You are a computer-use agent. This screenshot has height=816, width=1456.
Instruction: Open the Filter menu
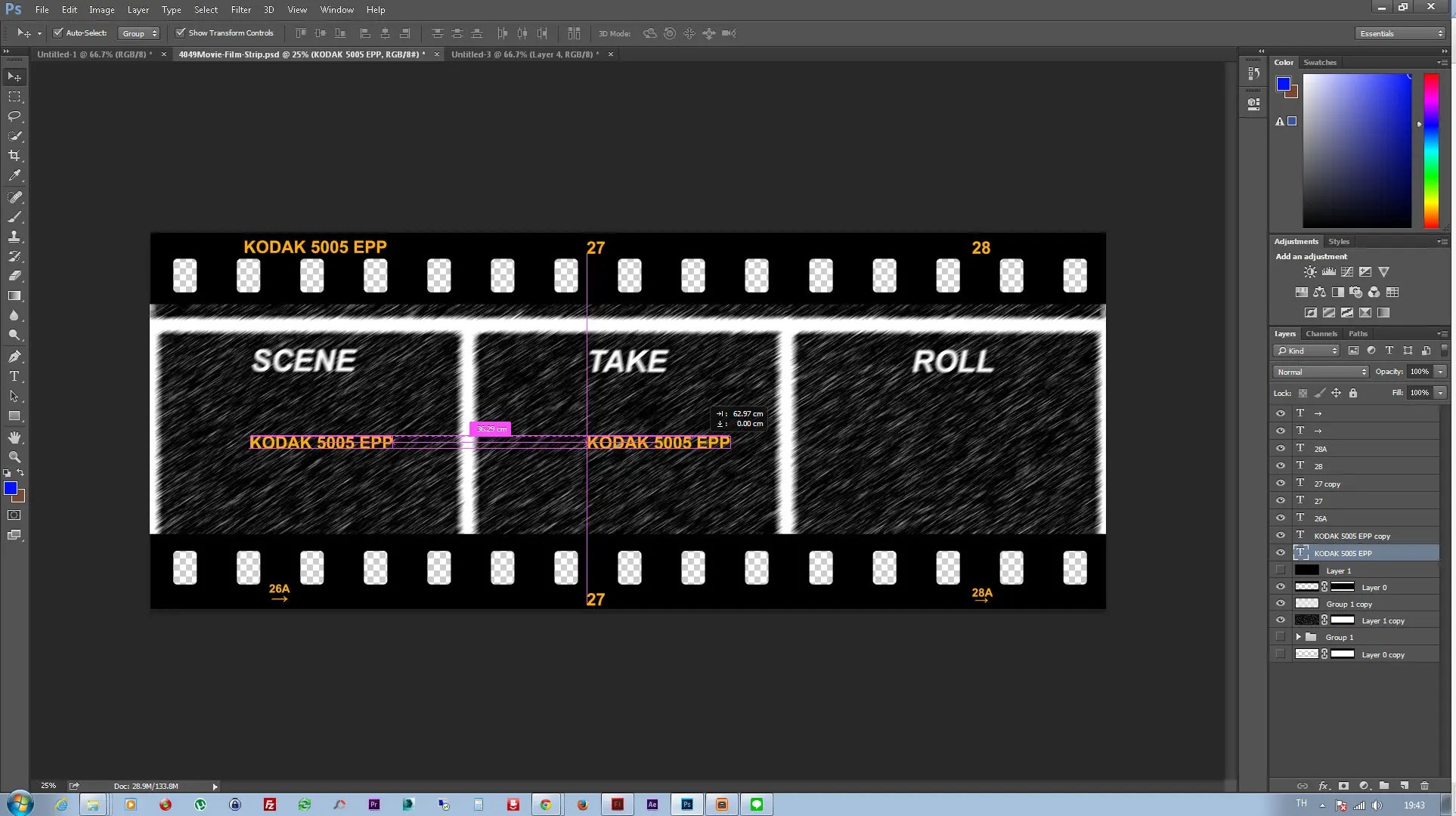(x=240, y=9)
